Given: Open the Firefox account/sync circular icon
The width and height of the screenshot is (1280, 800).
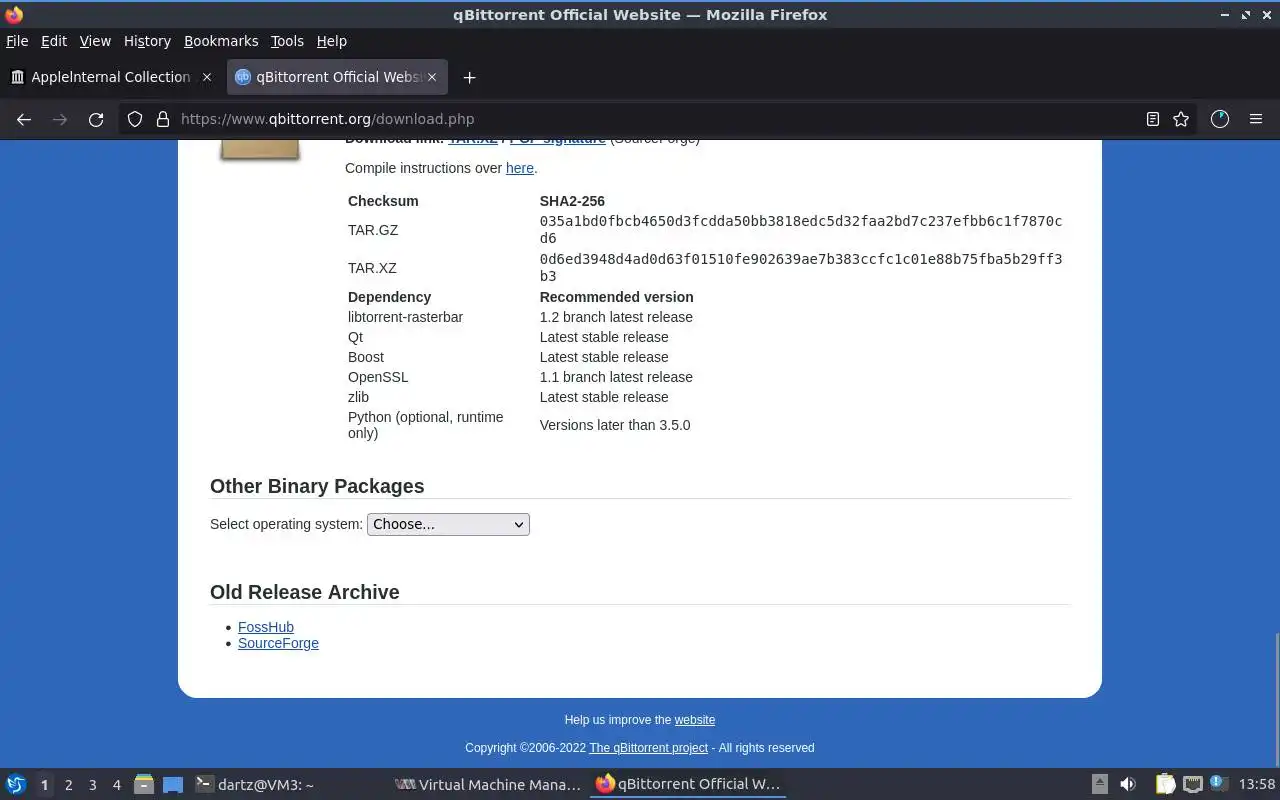Looking at the screenshot, I should pyautogui.click(x=1219, y=119).
